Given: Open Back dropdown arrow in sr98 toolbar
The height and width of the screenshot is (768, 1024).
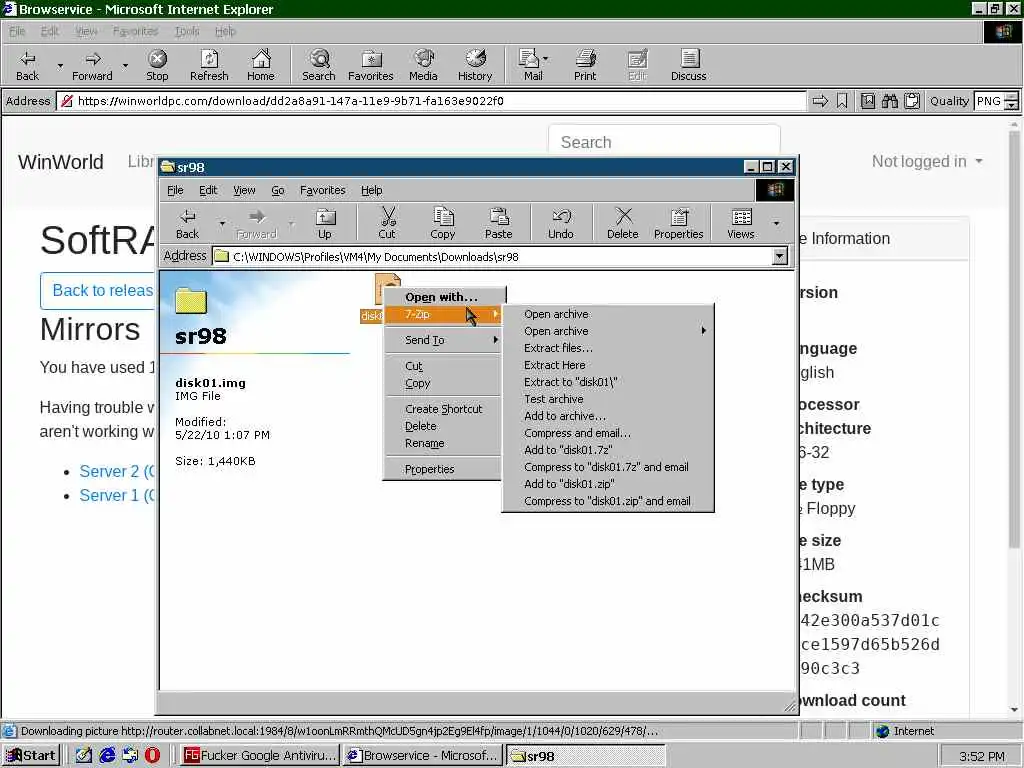Looking at the screenshot, I should pyautogui.click(x=222, y=224).
